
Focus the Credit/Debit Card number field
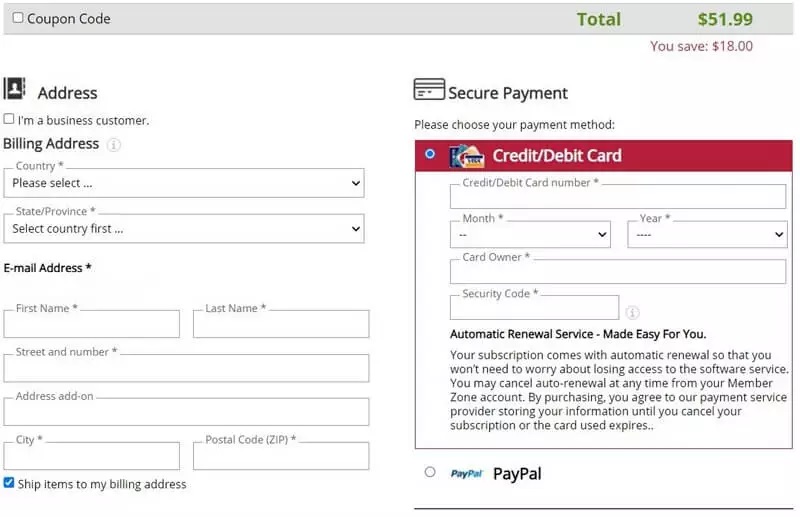coord(618,197)
